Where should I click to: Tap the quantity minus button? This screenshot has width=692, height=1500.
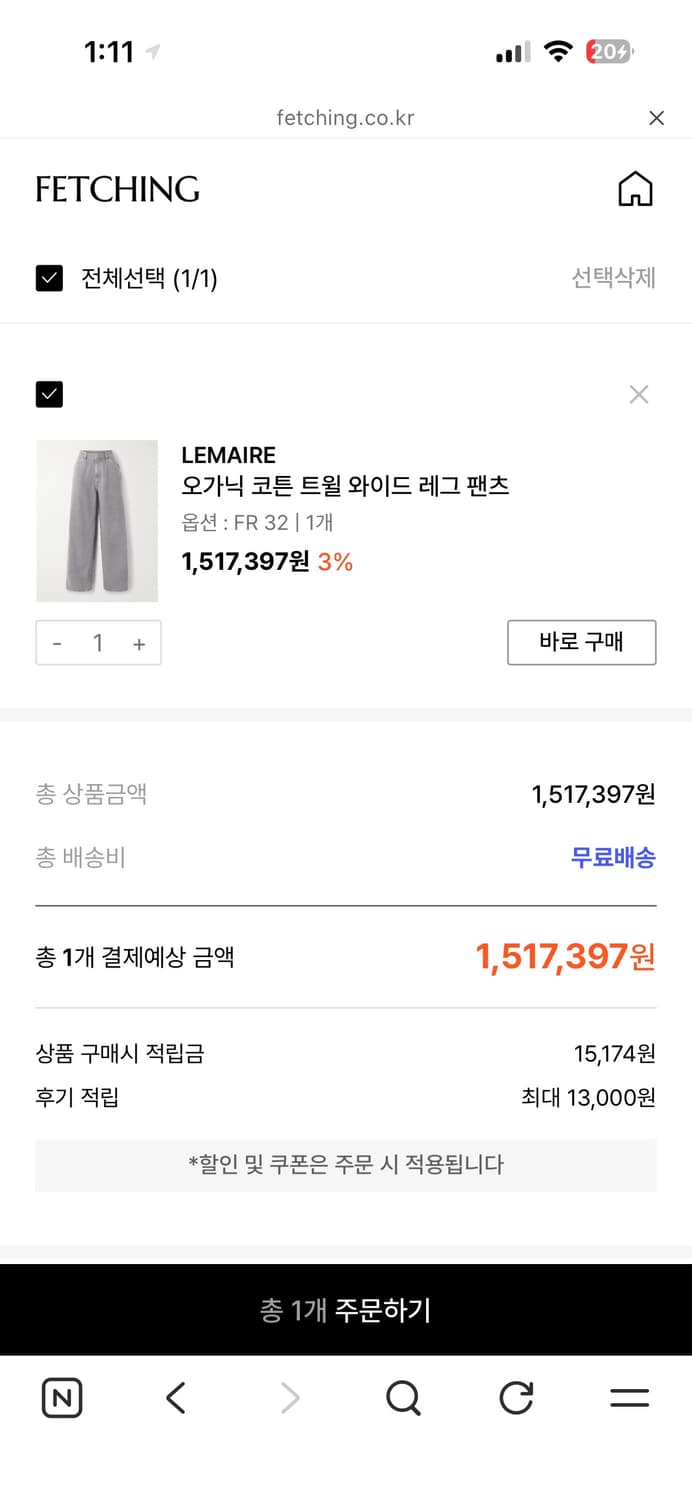pos(57,643)
